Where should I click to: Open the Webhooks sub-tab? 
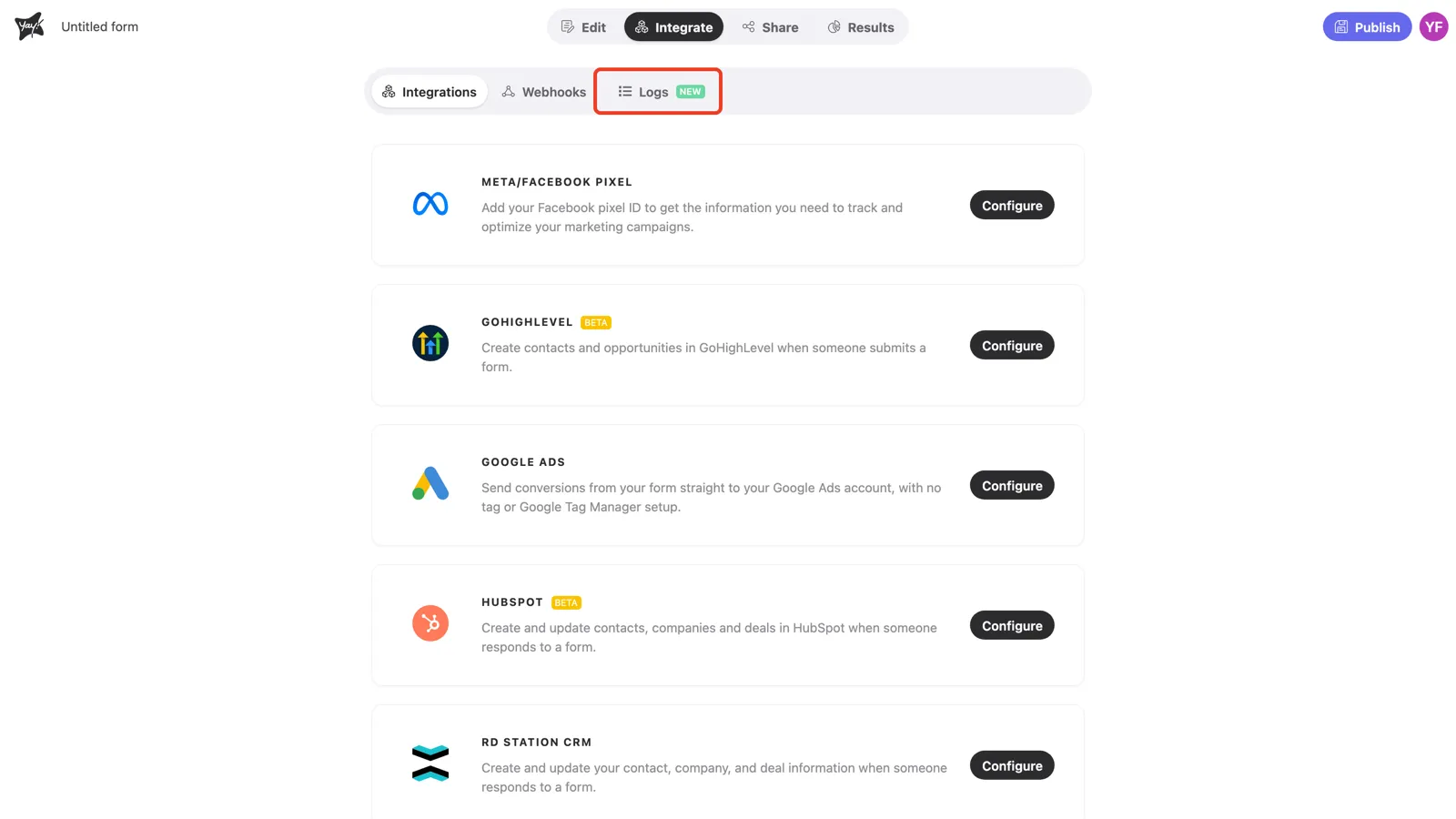(544, 92)
